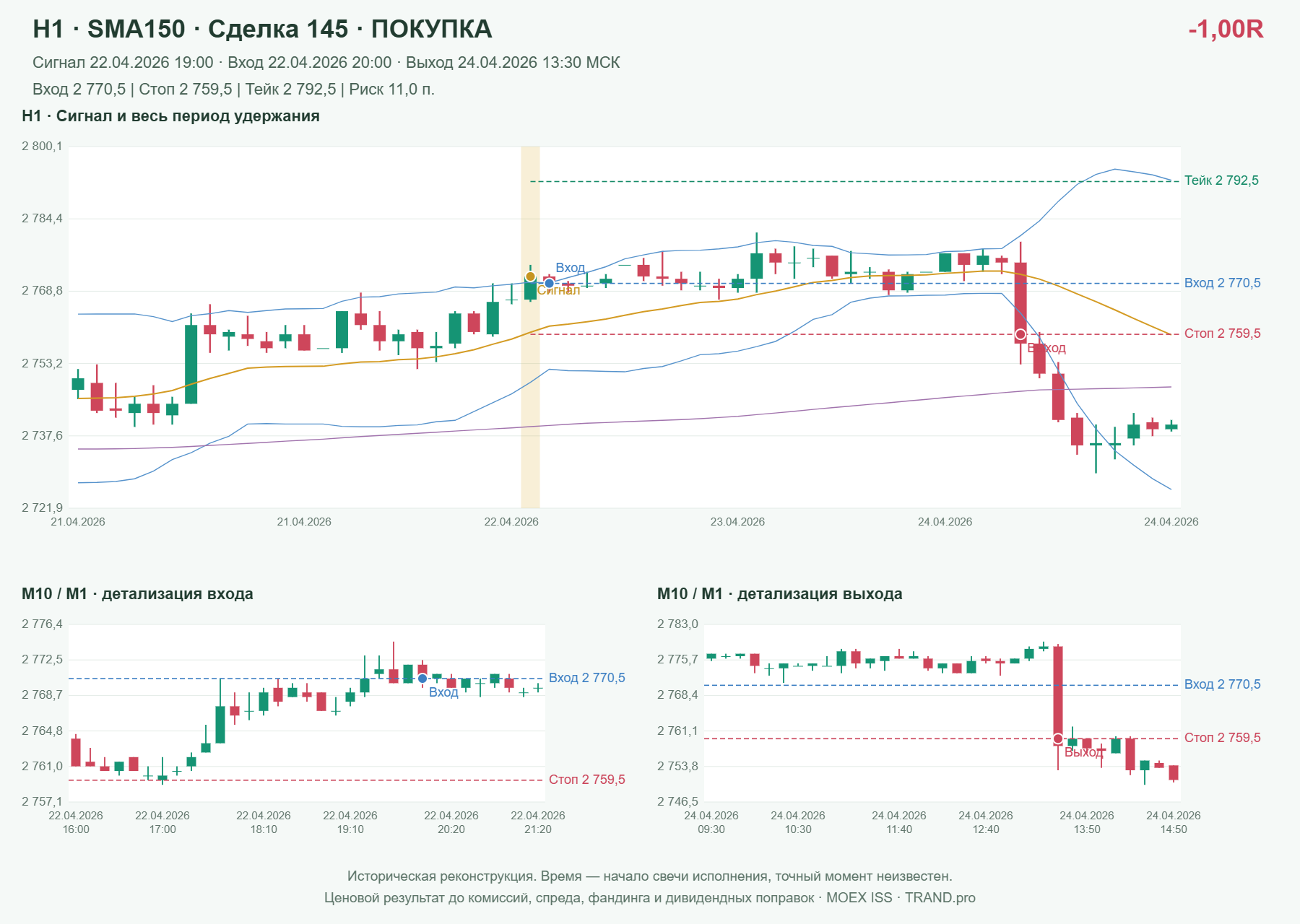Click the 24.04.2026 13:50 time label
The image size is (1300, 924).
click(x=1087, y=822)
